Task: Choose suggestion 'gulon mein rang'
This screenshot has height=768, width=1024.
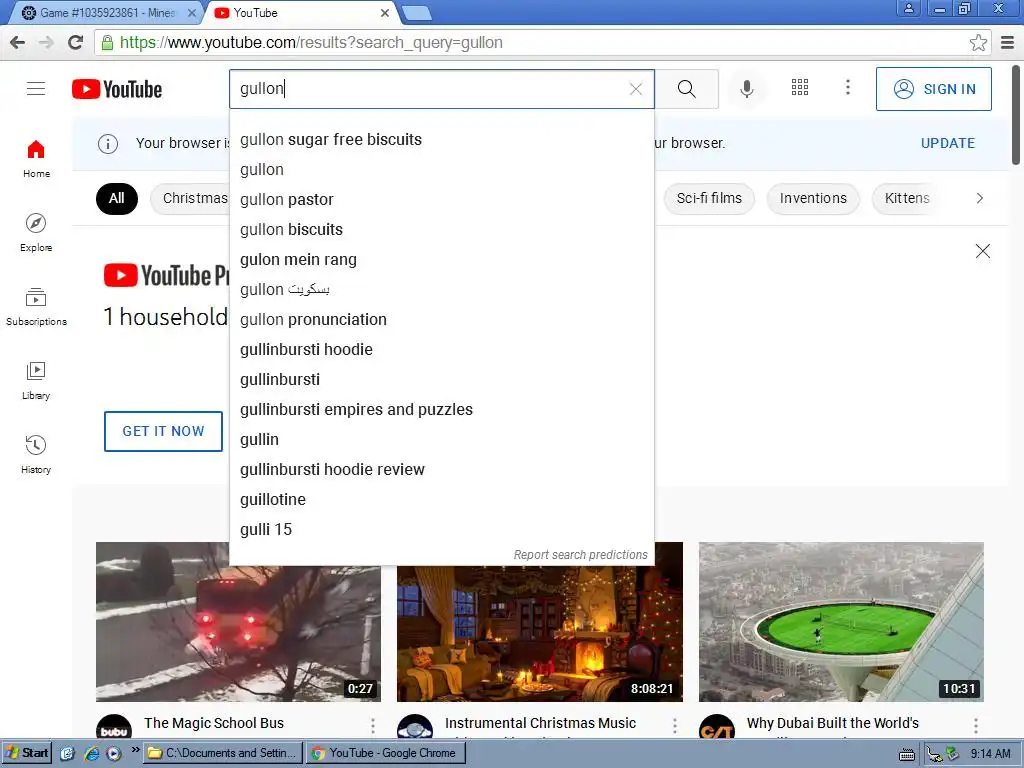Action: tap(441, 260)
